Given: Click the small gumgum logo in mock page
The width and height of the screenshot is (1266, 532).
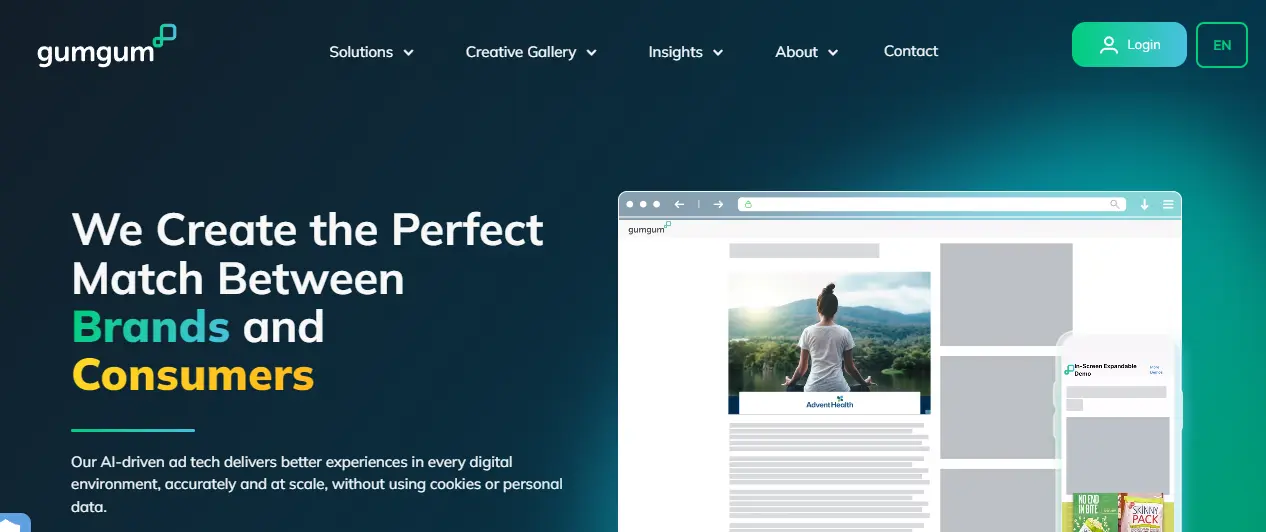Looking at the screenshot, I should [x=649, y=229].
